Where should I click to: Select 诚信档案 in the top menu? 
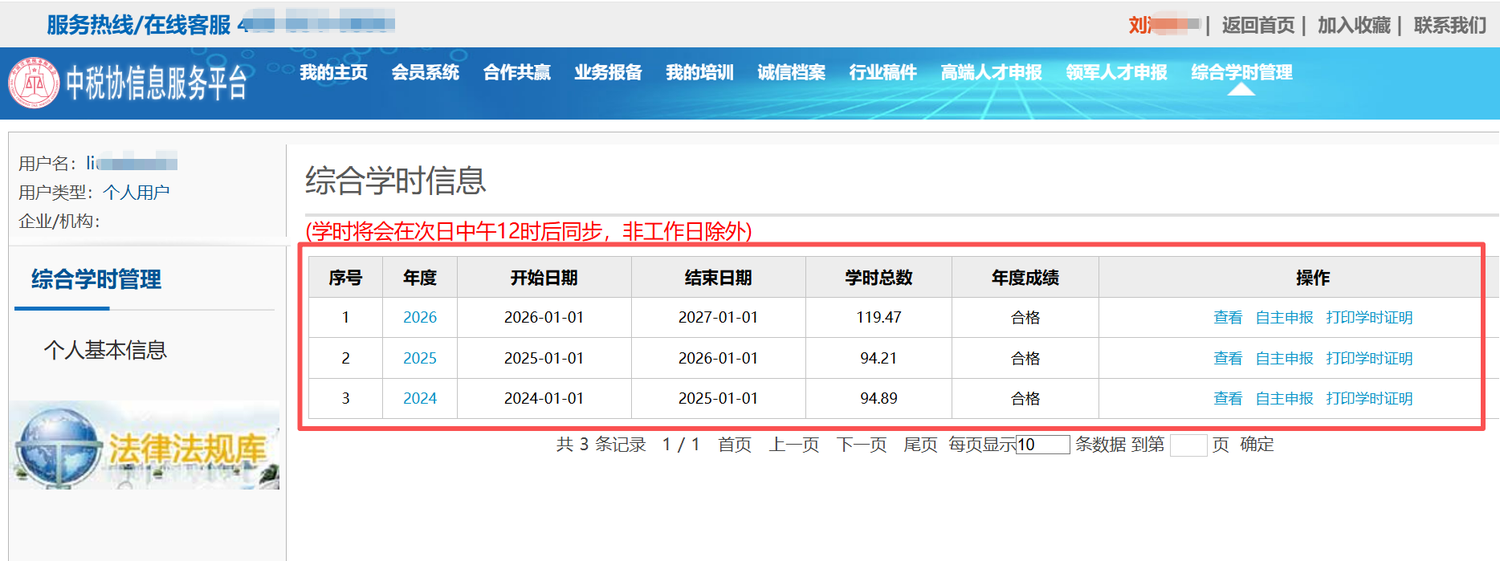[791, 72]
